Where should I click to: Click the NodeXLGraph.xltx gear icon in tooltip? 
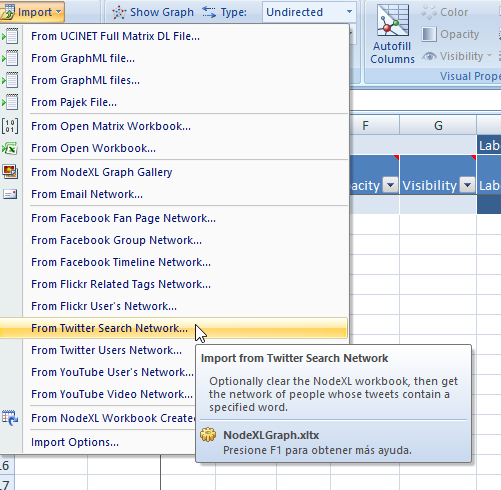coord(208,435)
